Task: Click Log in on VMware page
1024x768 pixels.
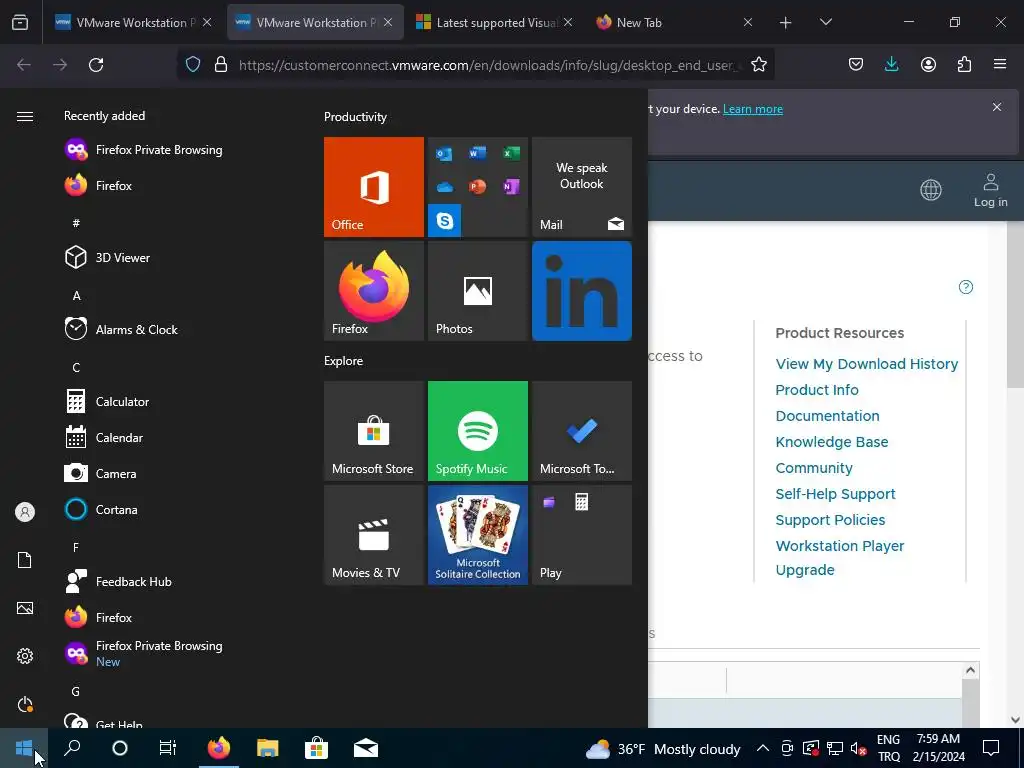Action: pyautogui.click(x=991, y=190)
